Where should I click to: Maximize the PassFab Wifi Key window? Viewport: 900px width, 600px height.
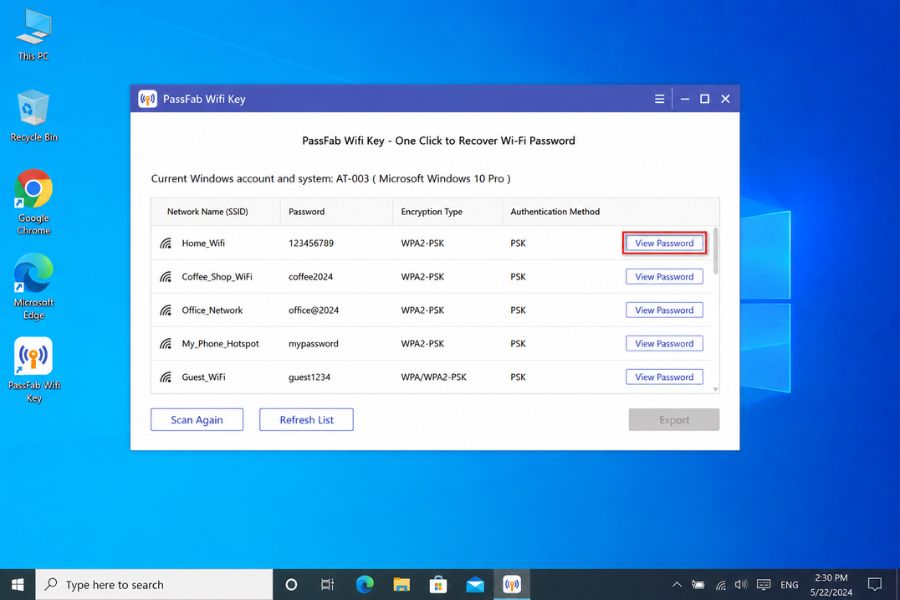point(705,99)
